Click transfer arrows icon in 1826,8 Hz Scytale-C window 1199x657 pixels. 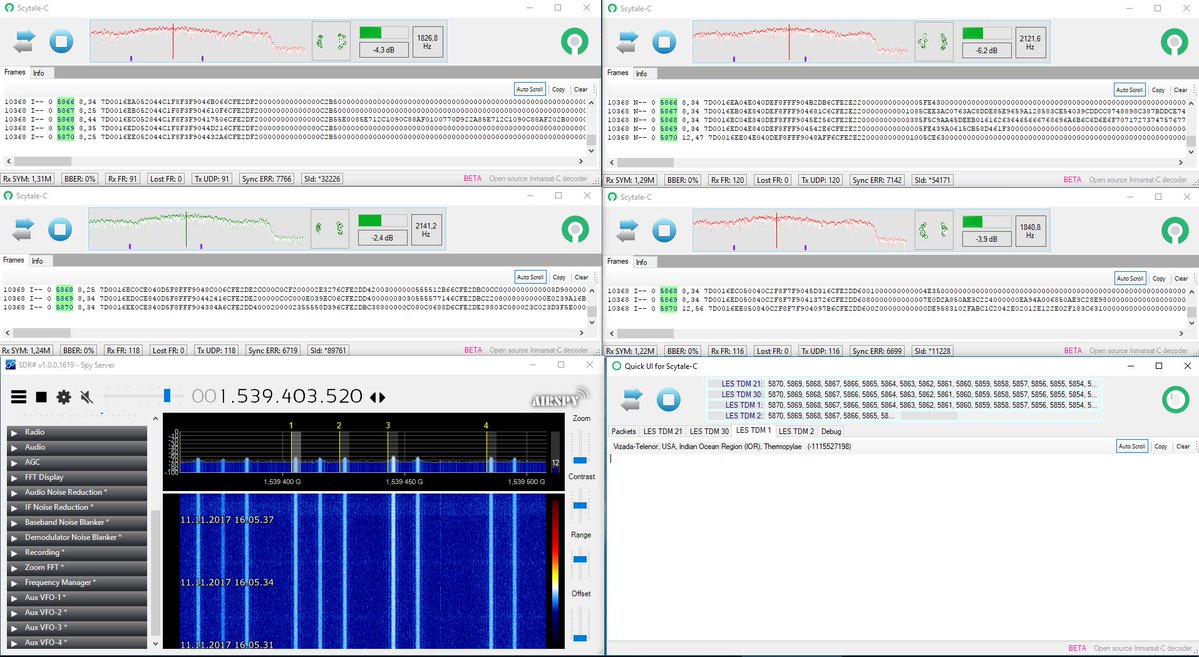click(x=24, y=41)
